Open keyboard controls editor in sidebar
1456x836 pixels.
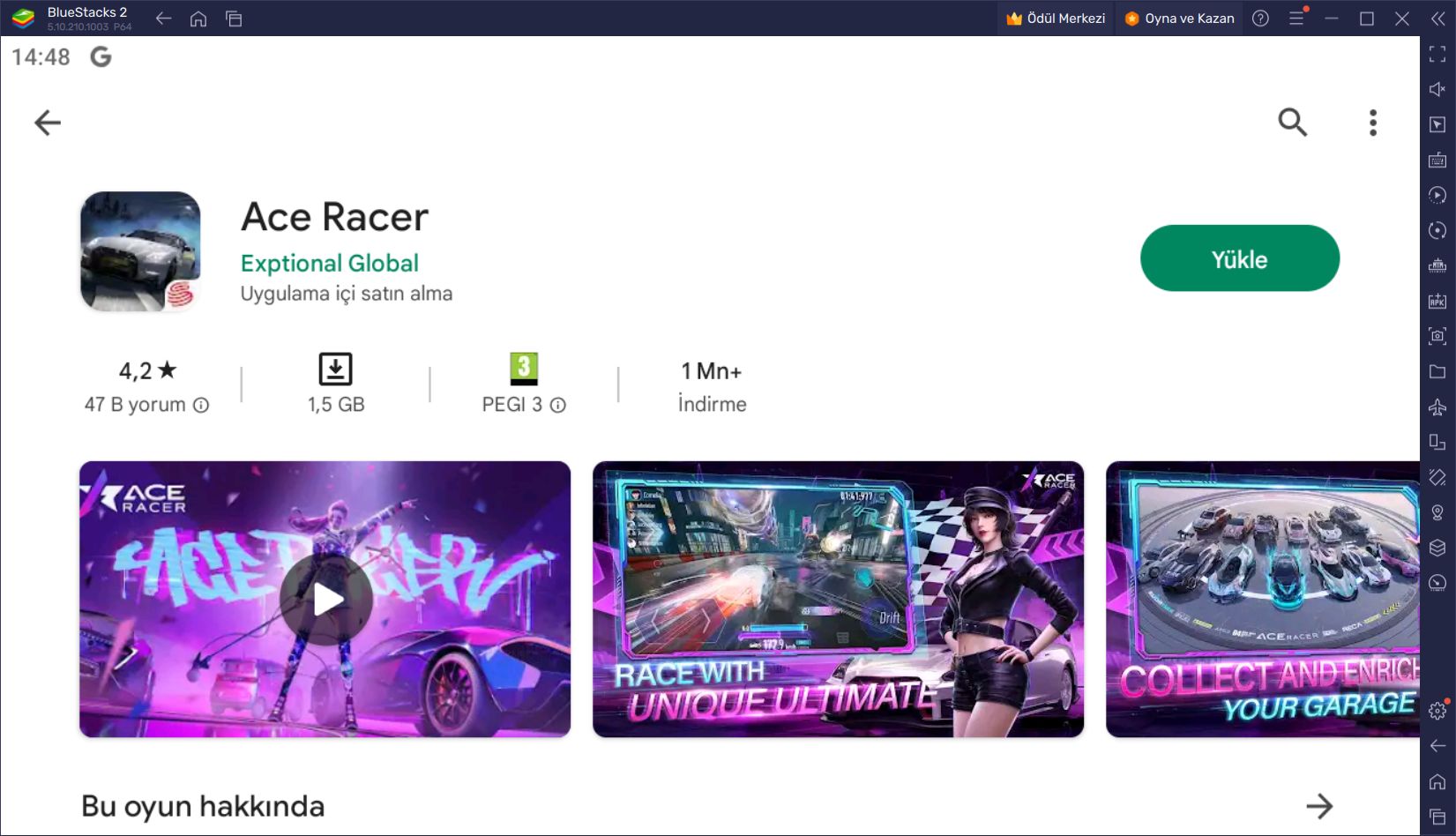point(1437,160)
